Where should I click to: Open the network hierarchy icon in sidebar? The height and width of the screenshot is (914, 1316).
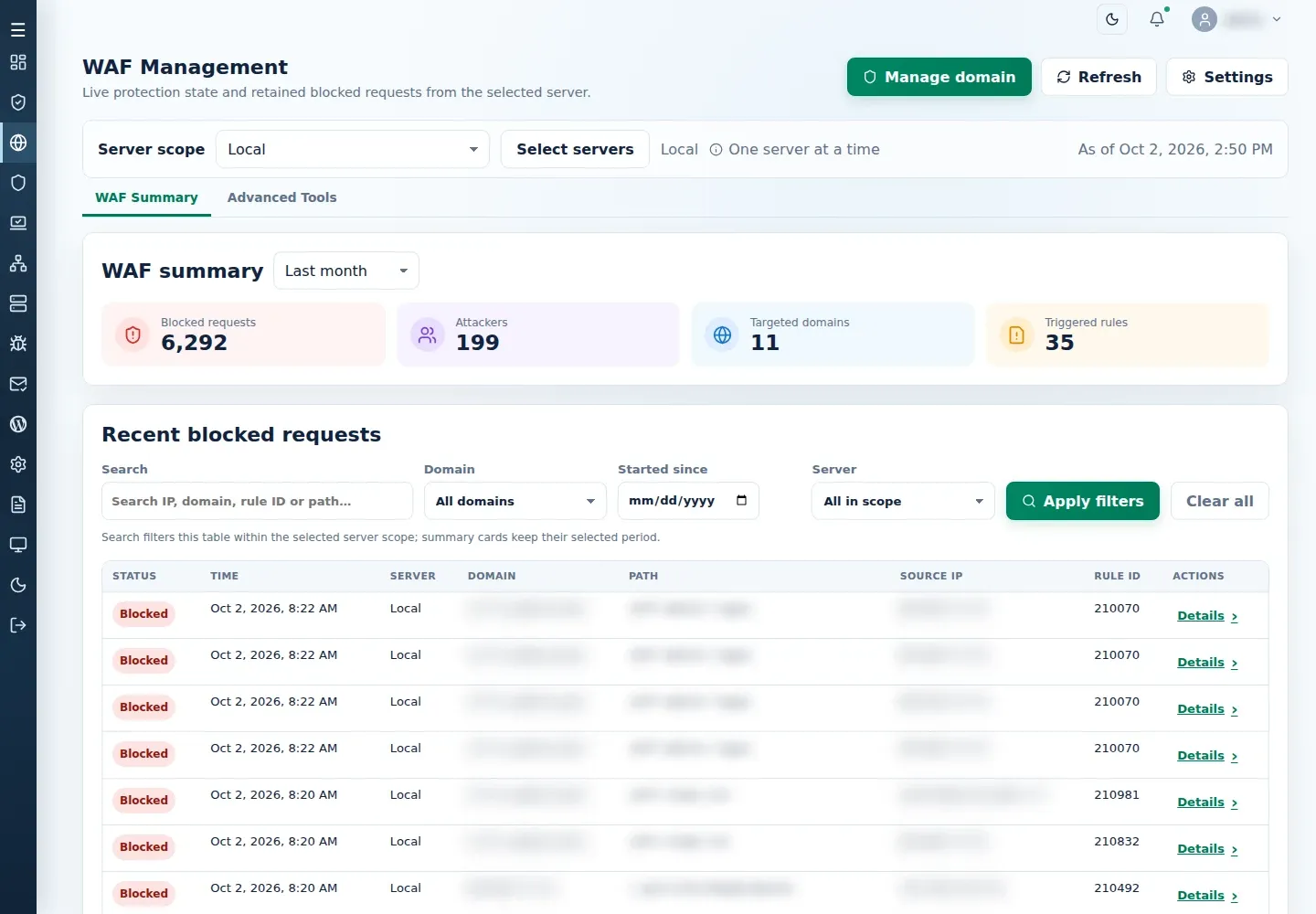18,263
